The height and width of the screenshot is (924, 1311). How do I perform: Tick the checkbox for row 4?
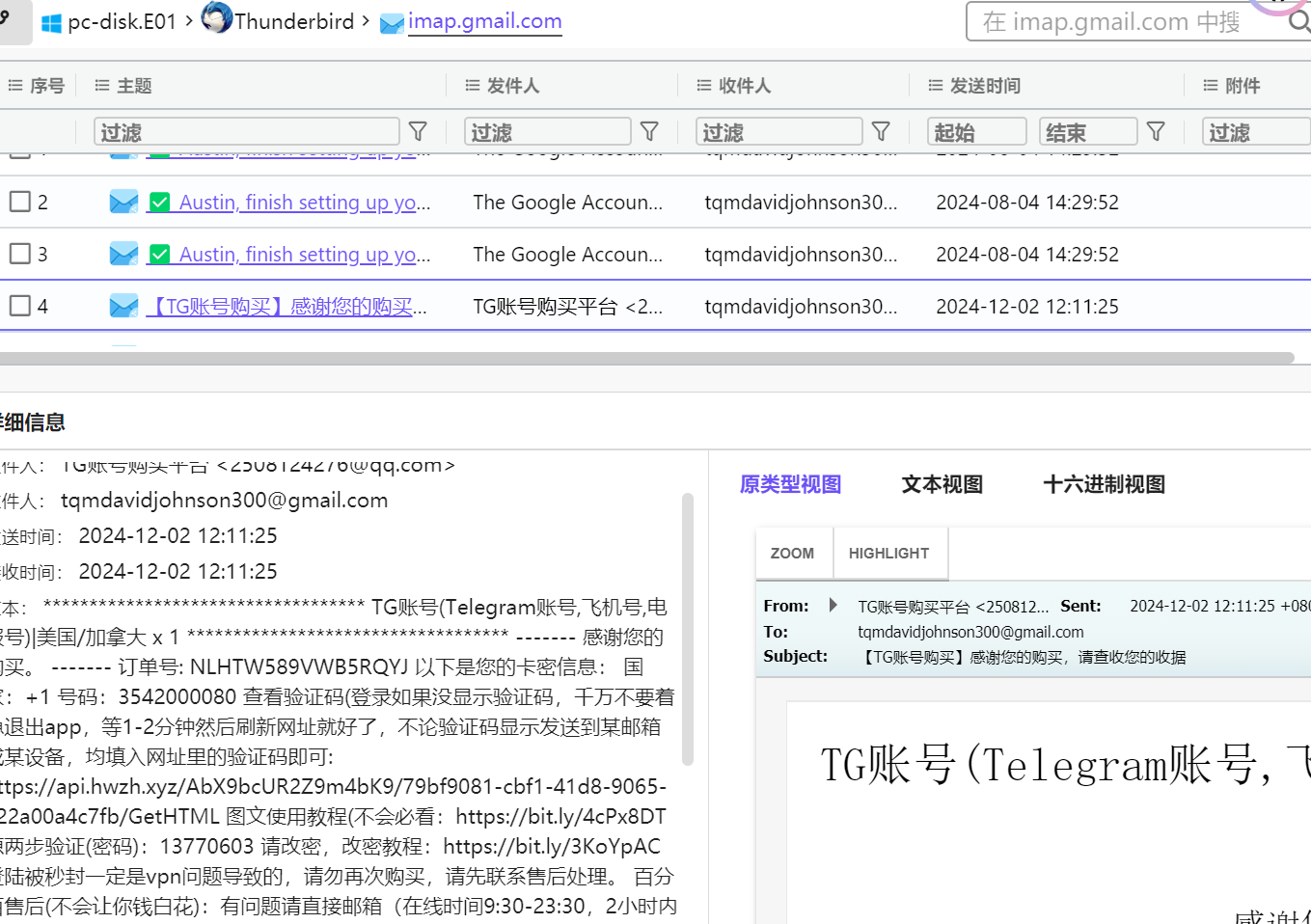20,306
